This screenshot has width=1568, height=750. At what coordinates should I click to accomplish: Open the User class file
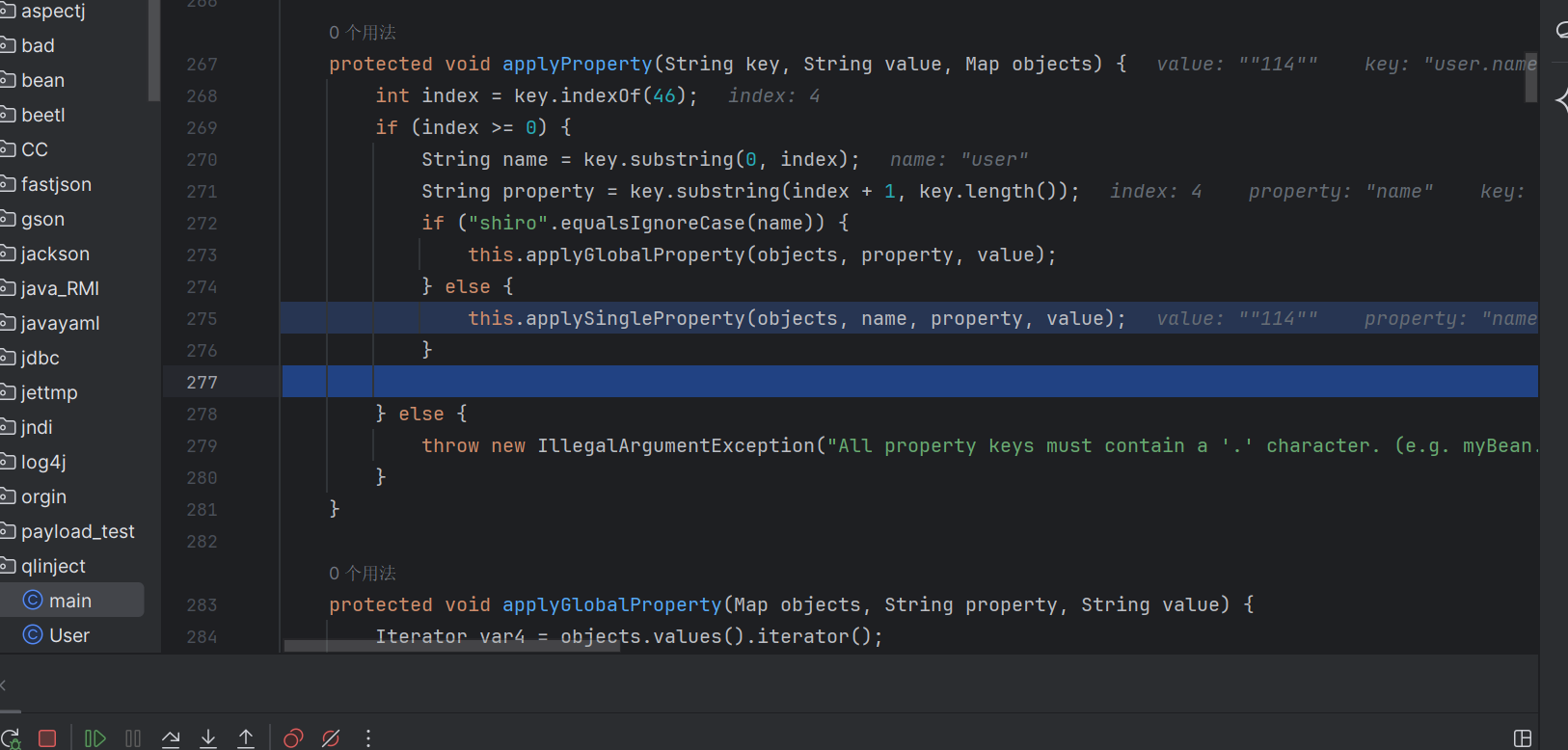coord(69,635)
